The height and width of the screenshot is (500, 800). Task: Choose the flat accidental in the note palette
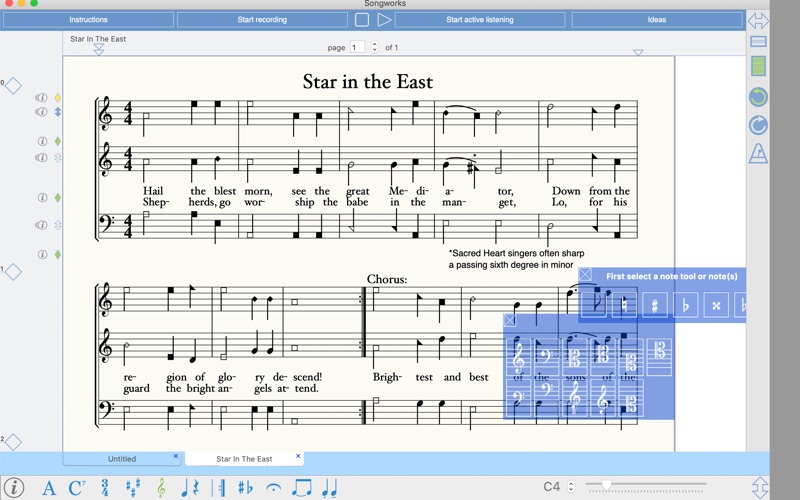point(685,305)
